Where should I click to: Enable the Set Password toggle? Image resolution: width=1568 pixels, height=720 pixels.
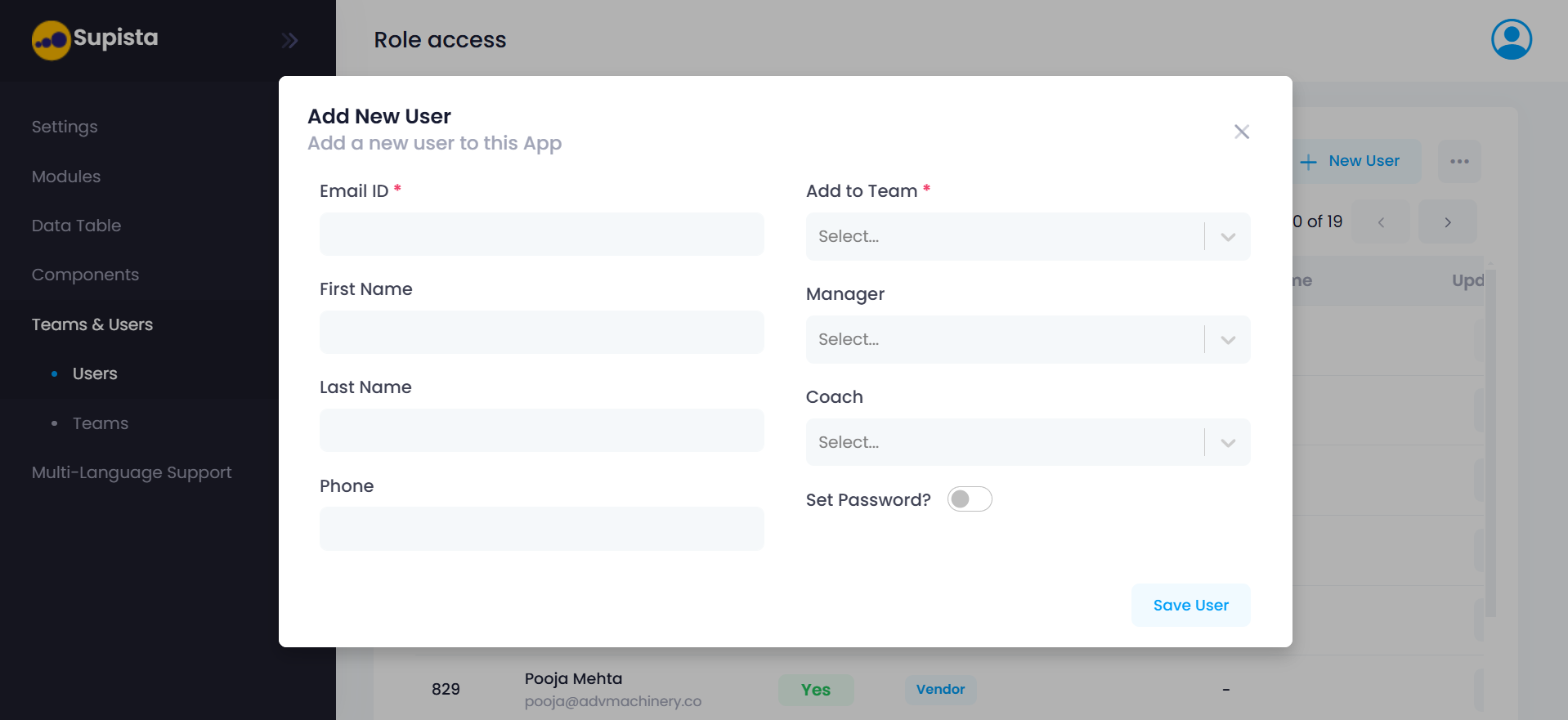click(970, 499)
